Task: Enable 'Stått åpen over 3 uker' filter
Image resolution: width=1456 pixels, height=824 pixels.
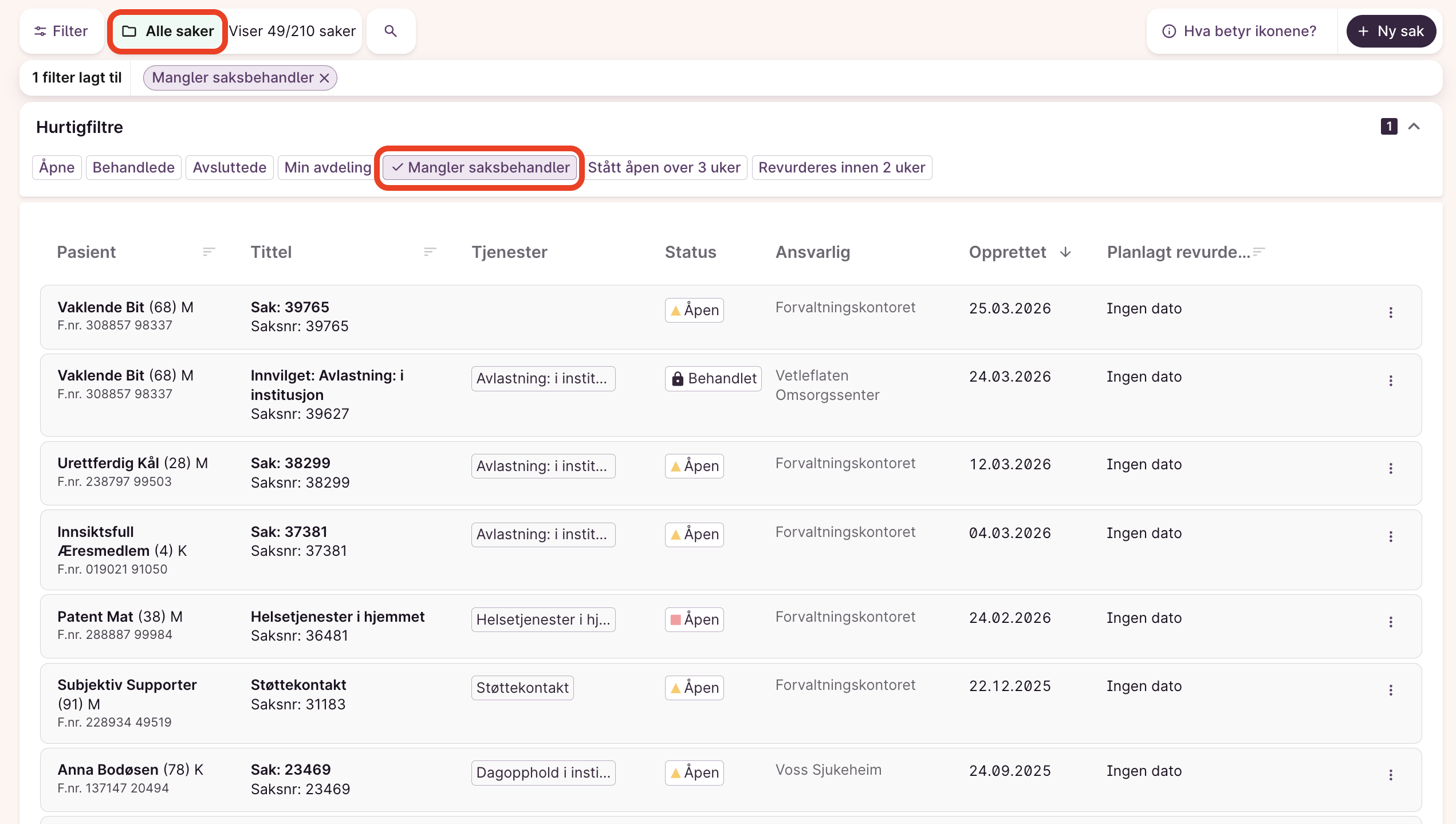Action: [664, 167]
